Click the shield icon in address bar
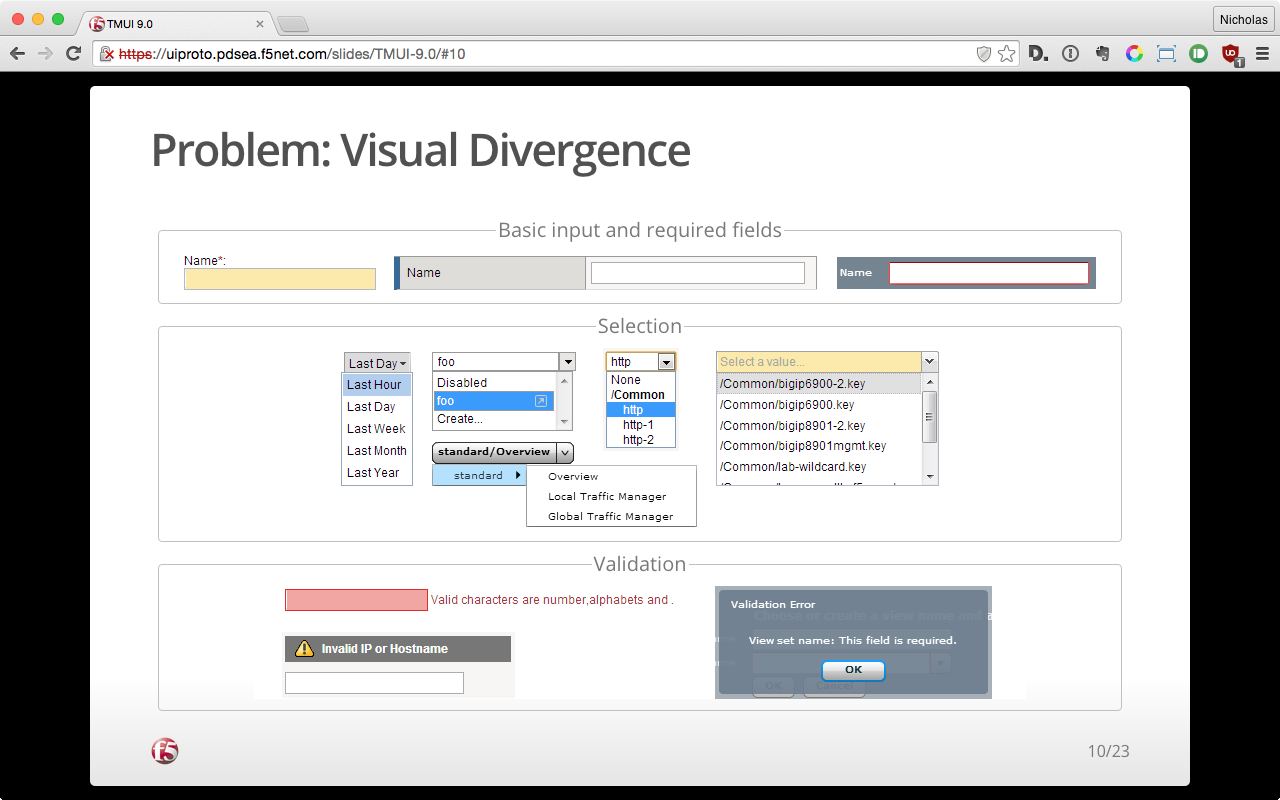Image resolution: width=1280 pixels, height=800 pixels. click(x=984, y=54)
